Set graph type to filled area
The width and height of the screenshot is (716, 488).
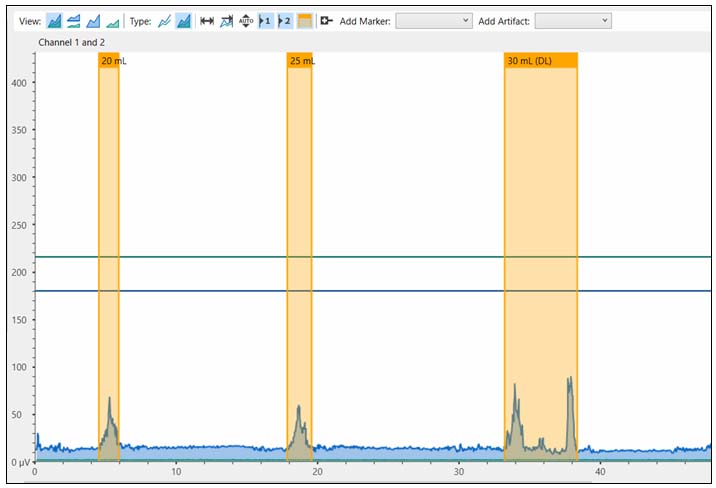[184, 21]
